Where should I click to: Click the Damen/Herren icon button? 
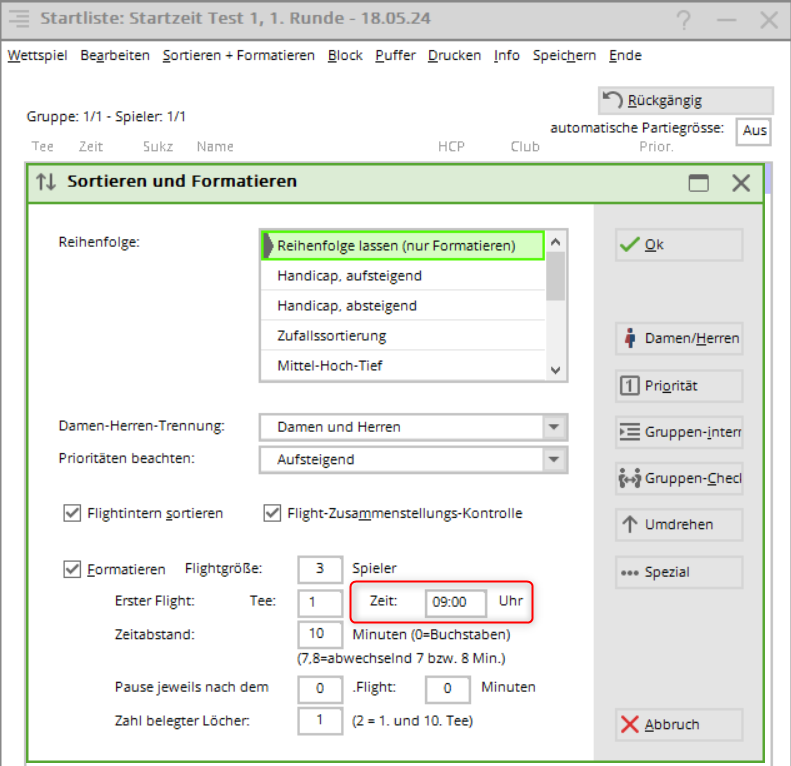pyautogui.click(x=679, y=339)
